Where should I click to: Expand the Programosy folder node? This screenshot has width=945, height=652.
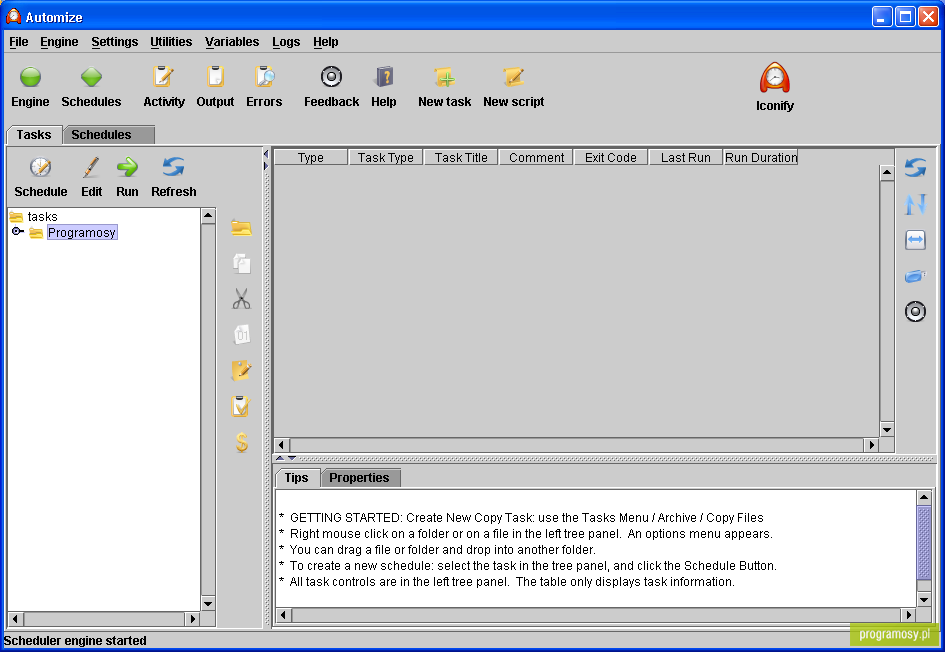point(17,231)
